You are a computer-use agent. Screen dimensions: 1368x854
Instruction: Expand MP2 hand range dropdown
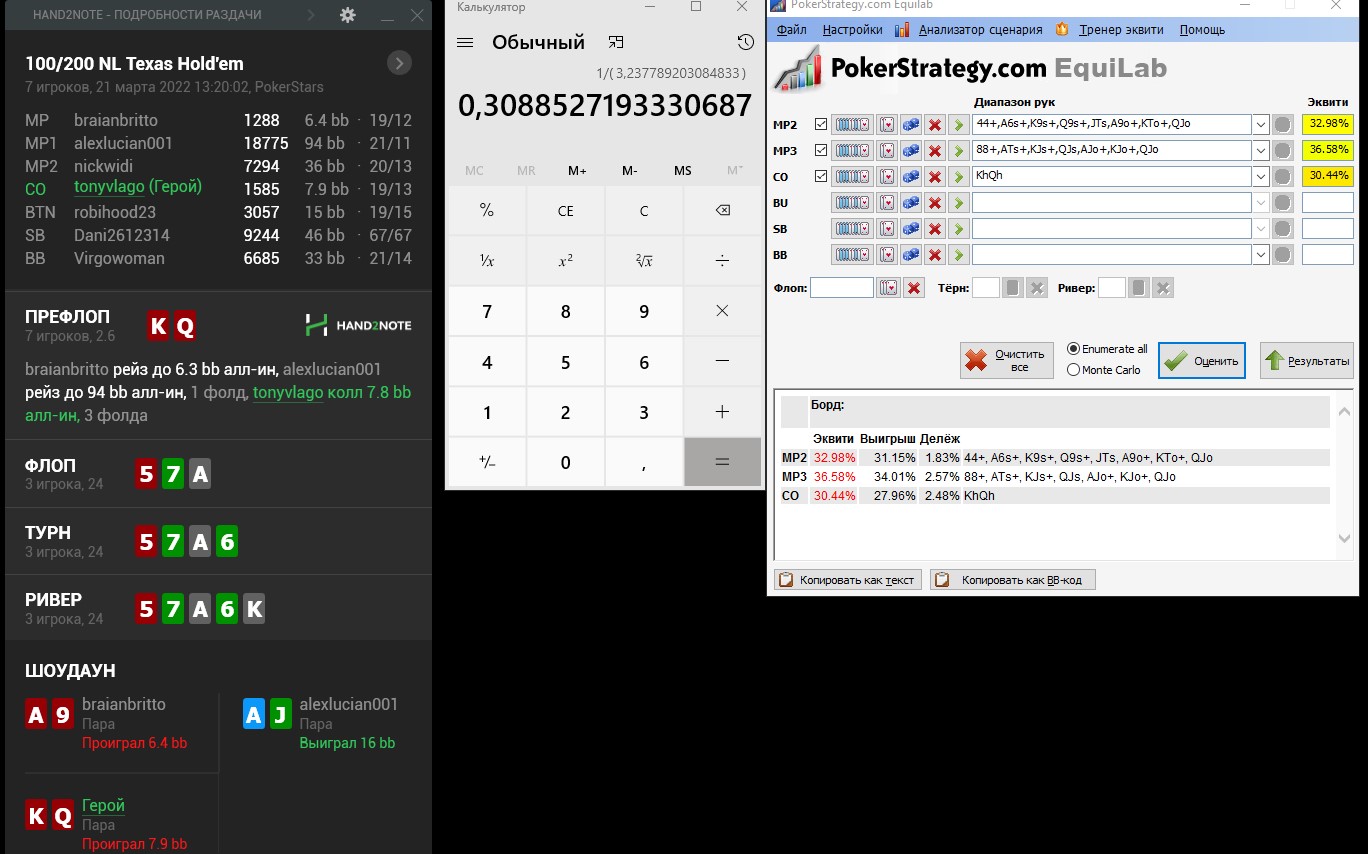click(x=1261, y=124)
